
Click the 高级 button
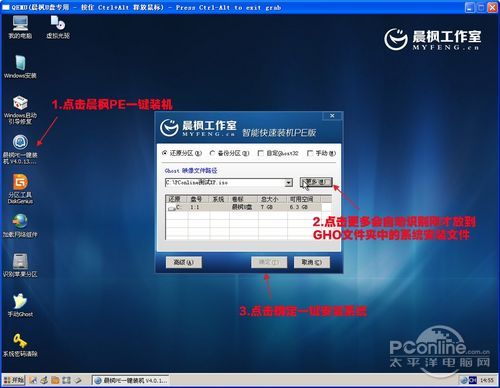(x=184, y=262)
